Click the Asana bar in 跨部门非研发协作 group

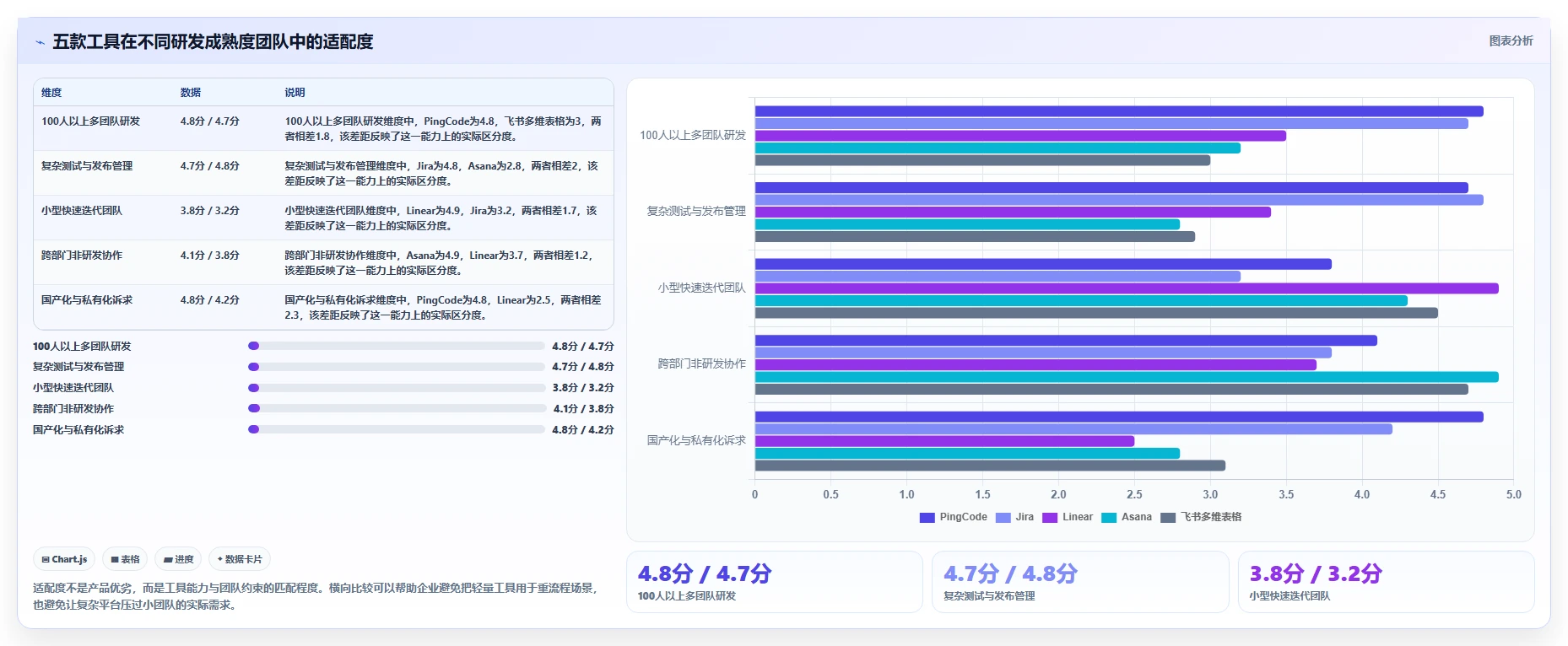pyautogui.click(x=1127, y=377)
